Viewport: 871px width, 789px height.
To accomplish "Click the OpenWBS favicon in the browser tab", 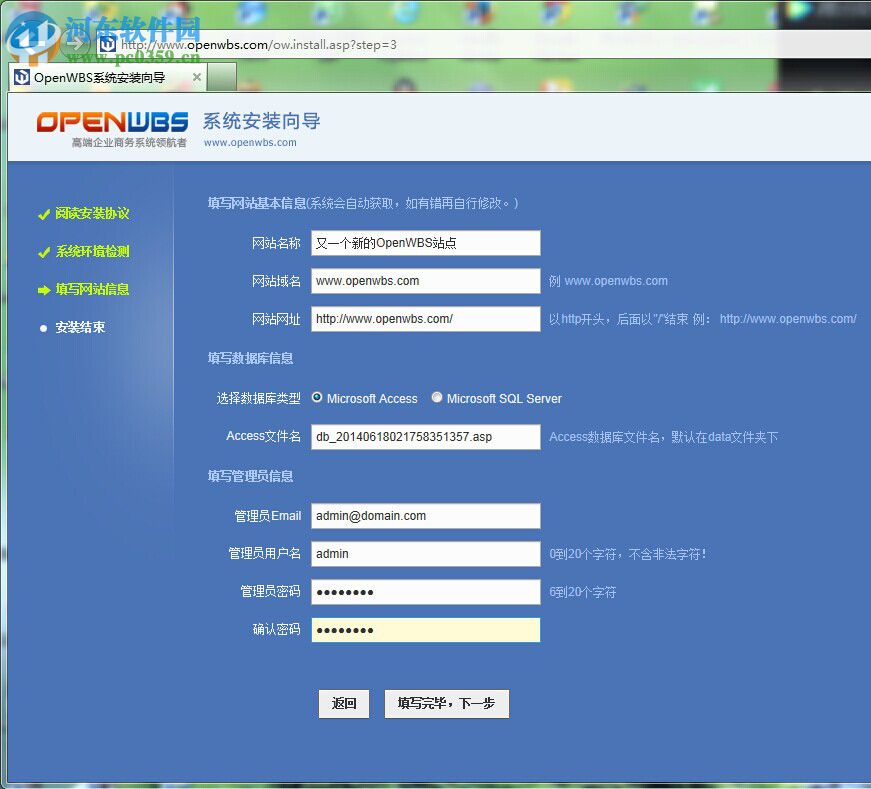I will point(23,76).
